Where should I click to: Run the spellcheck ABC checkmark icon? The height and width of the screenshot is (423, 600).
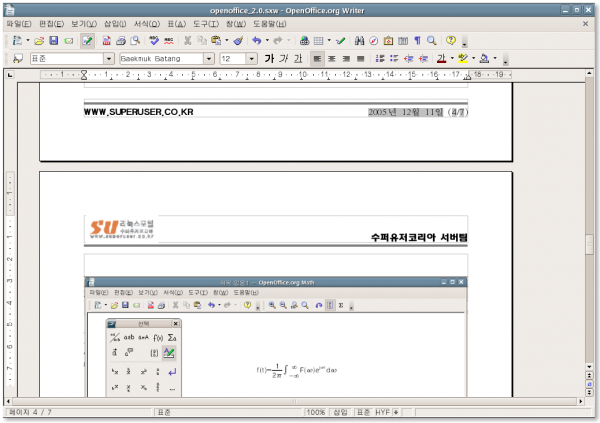[x=154, y=41]
